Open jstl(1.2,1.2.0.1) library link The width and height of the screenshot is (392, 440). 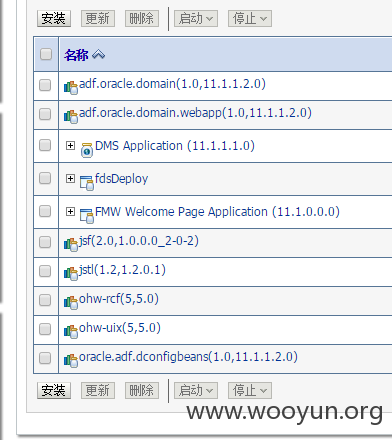(x=122, y=270)
